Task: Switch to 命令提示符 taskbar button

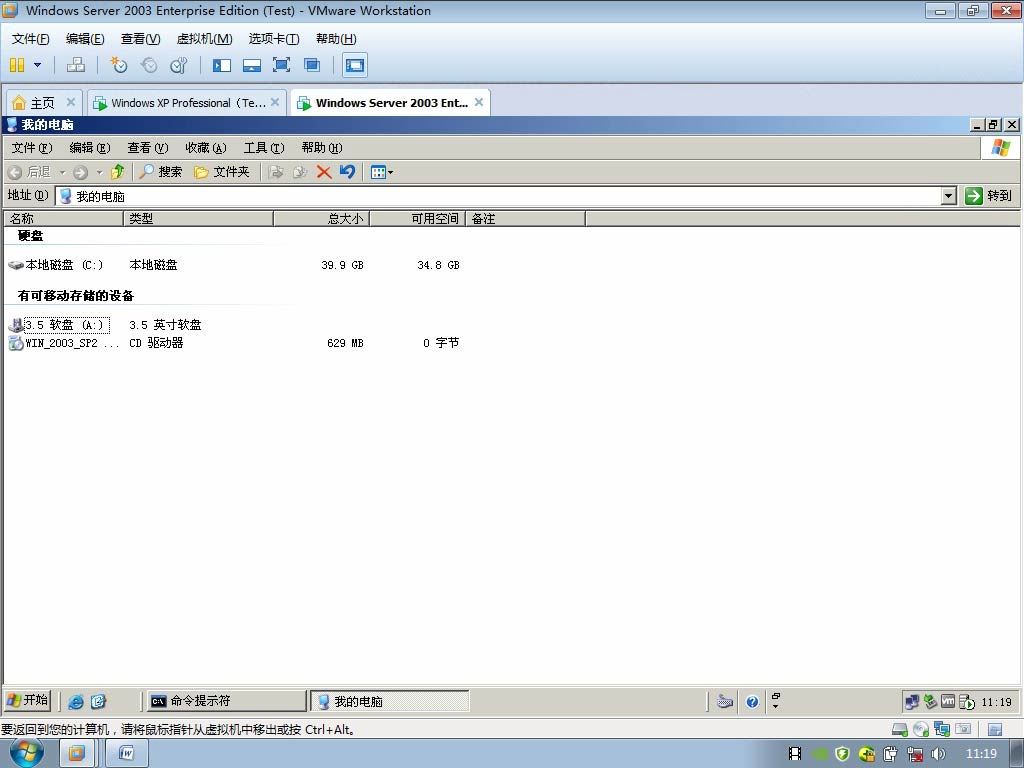Action: [225, 701]
